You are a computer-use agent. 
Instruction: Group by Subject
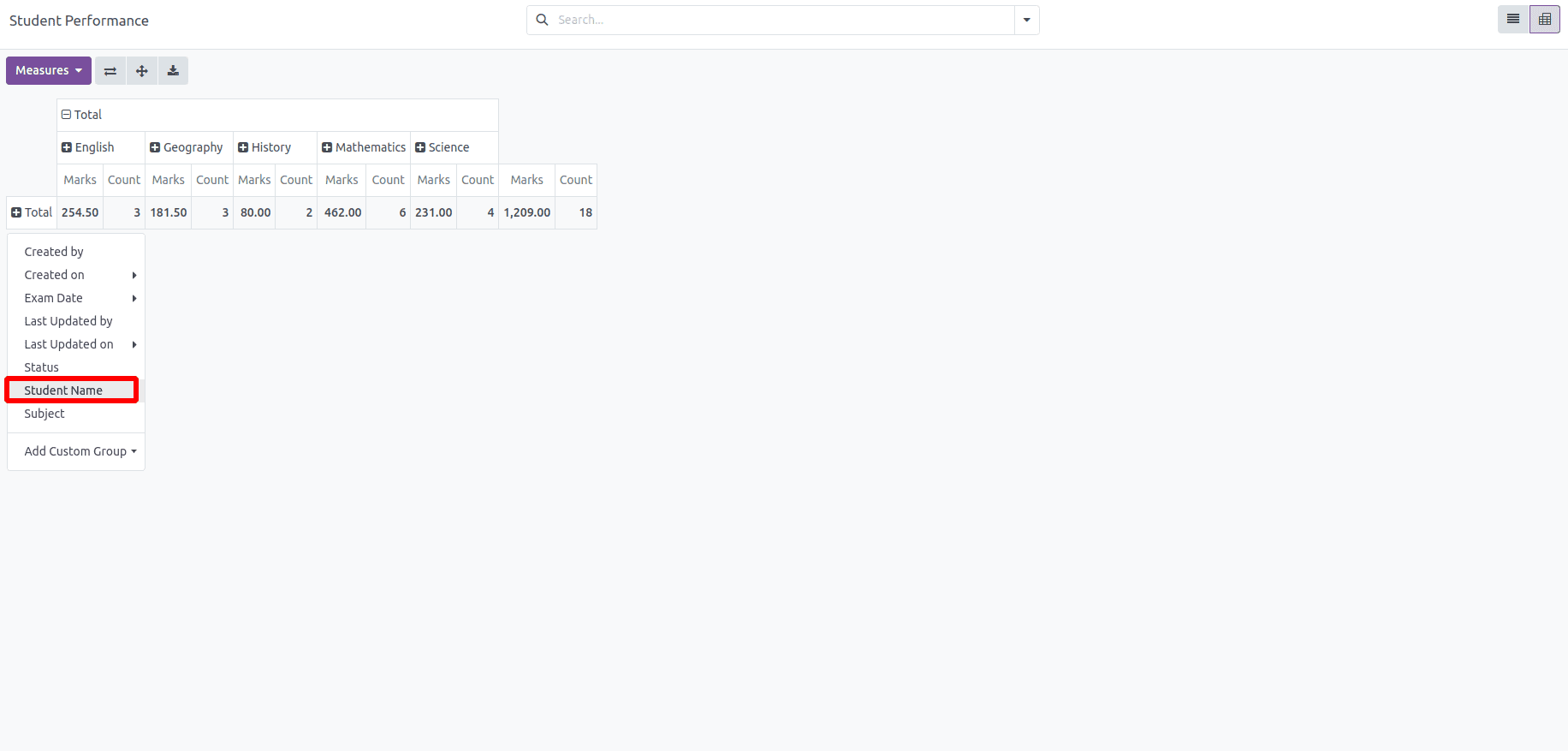[76, 414]
